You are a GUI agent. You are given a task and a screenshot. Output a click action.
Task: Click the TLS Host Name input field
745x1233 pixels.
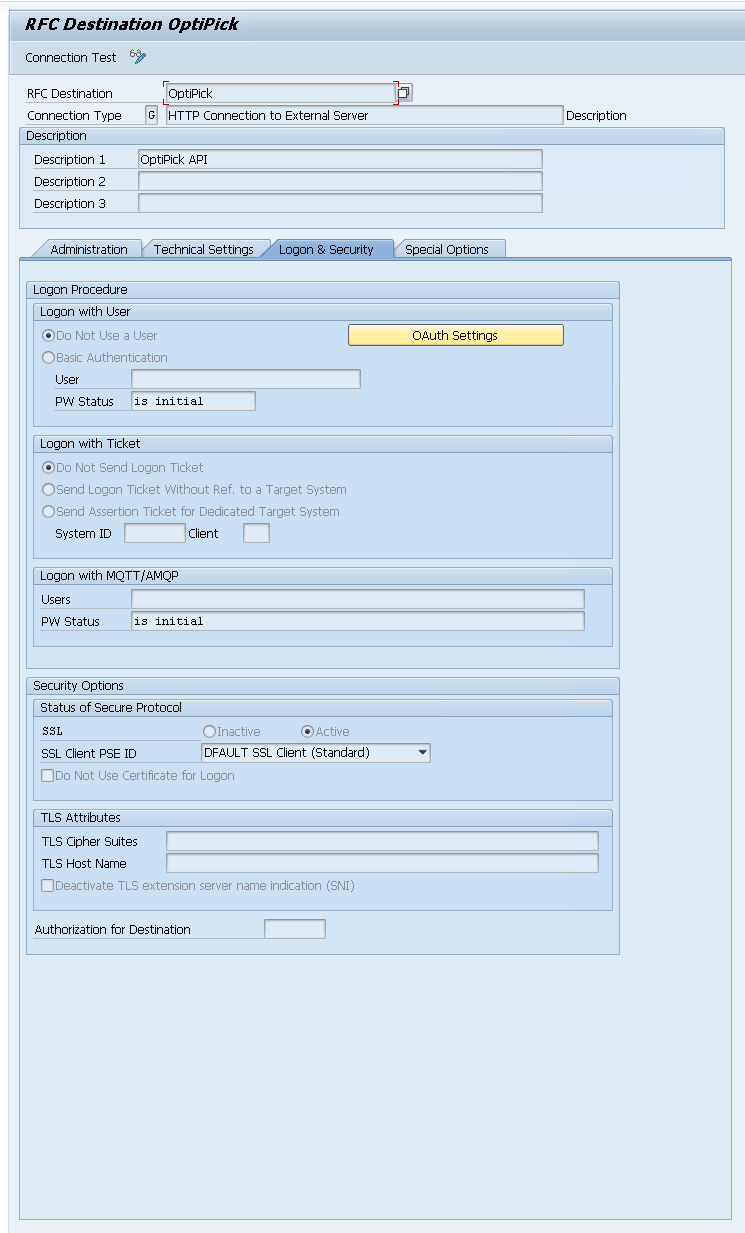point(382,864)
